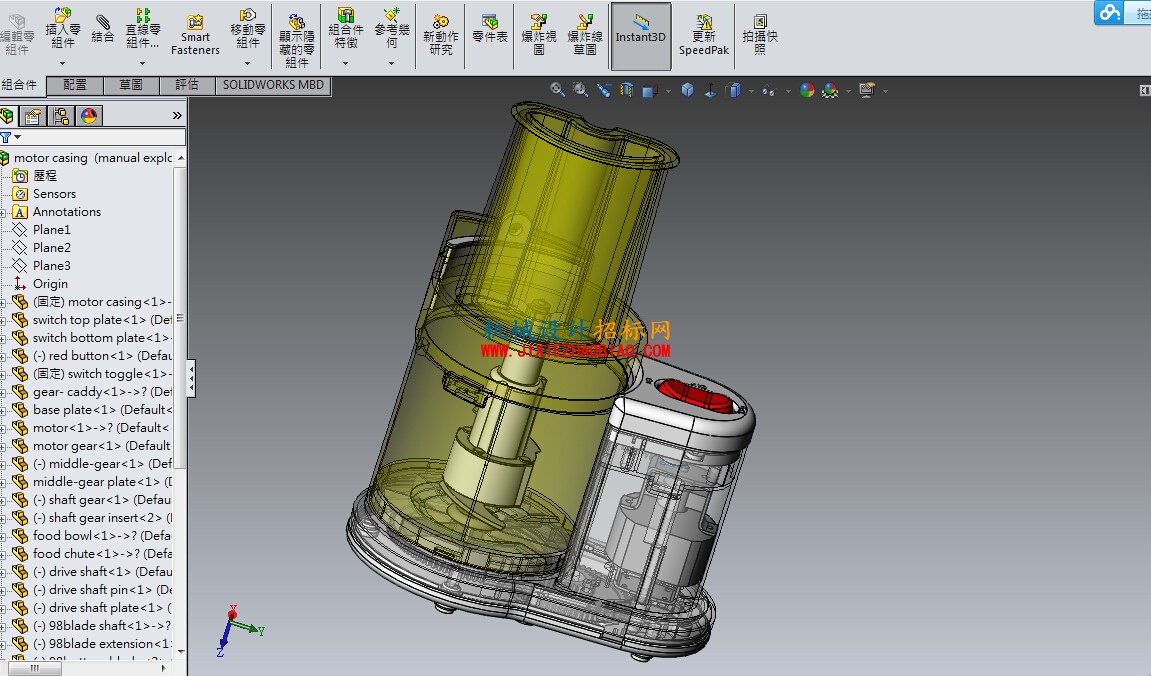Open dropdown under Reference Geometry (參考幾何)
This screenshot has height=676, width=1151.
click(x=391, y=64)
